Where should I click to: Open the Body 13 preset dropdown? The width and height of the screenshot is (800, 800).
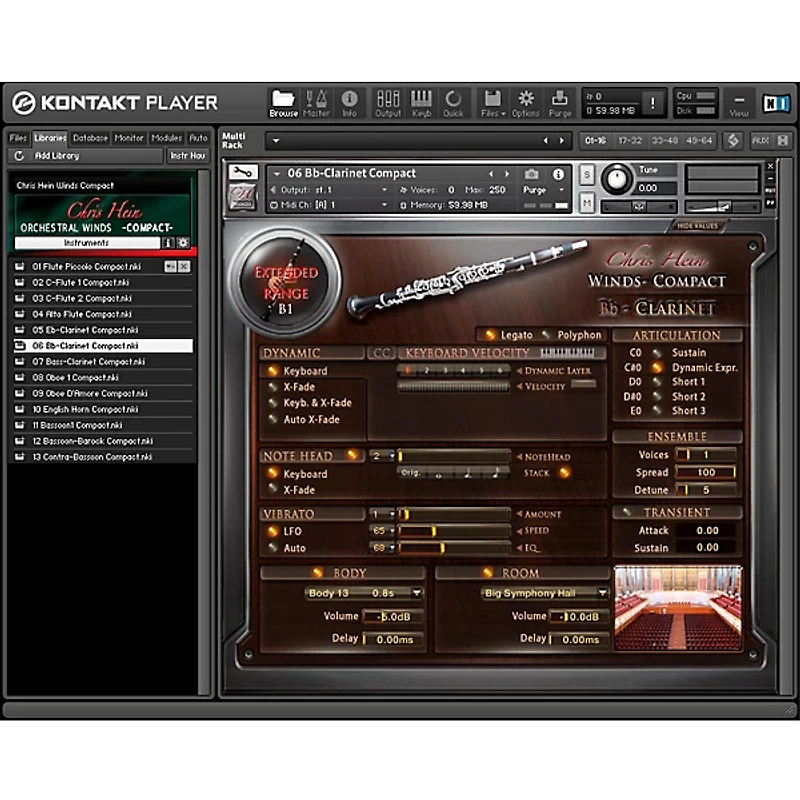tap(365, 593)
